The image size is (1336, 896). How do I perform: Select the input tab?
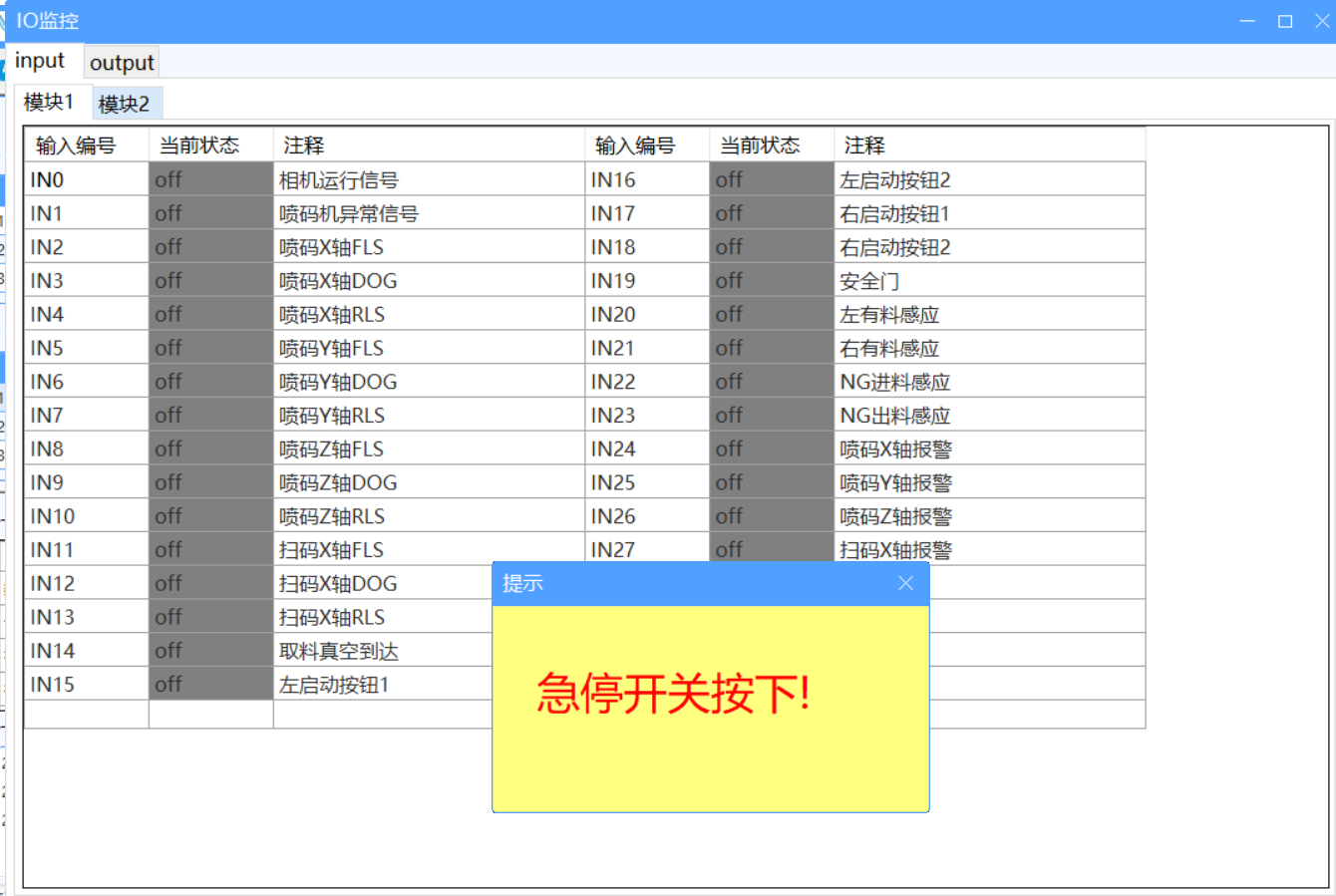40,62
